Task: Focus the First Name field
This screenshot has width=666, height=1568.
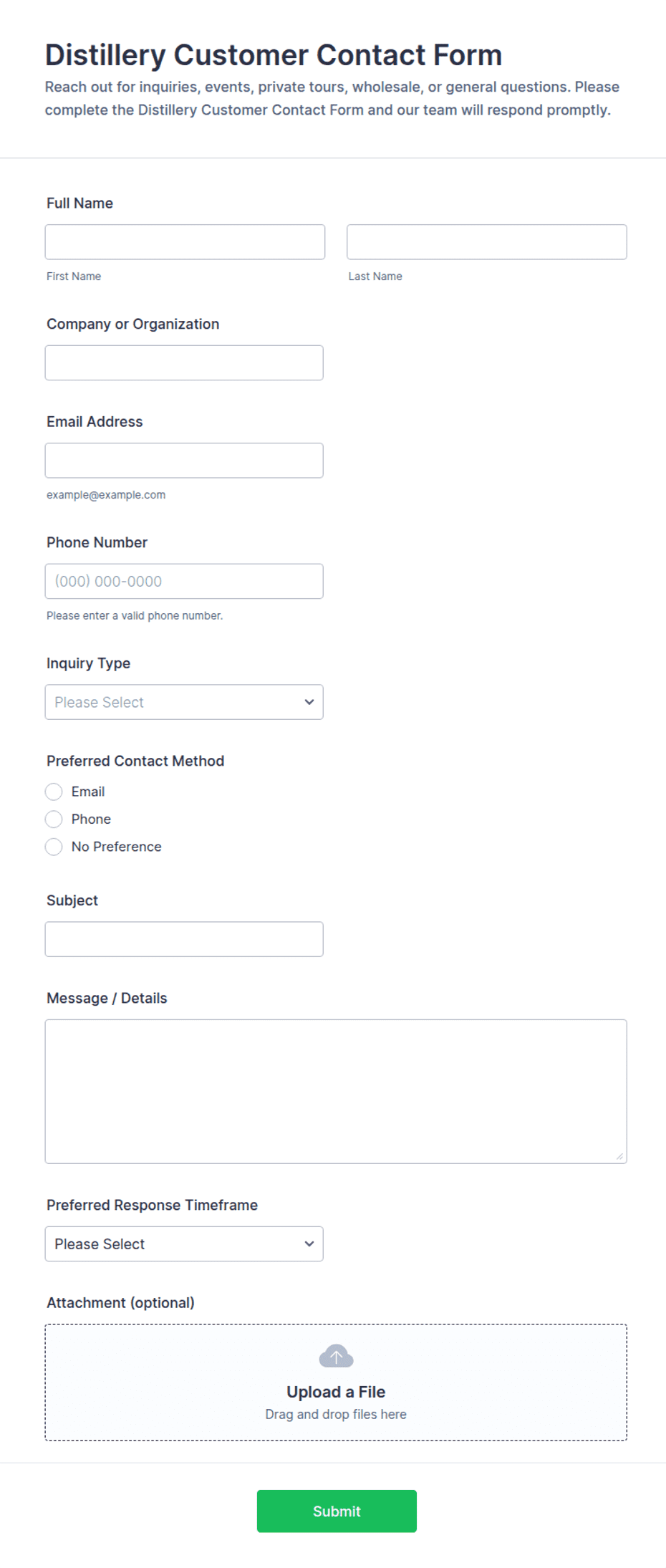Action: point(185,242)
